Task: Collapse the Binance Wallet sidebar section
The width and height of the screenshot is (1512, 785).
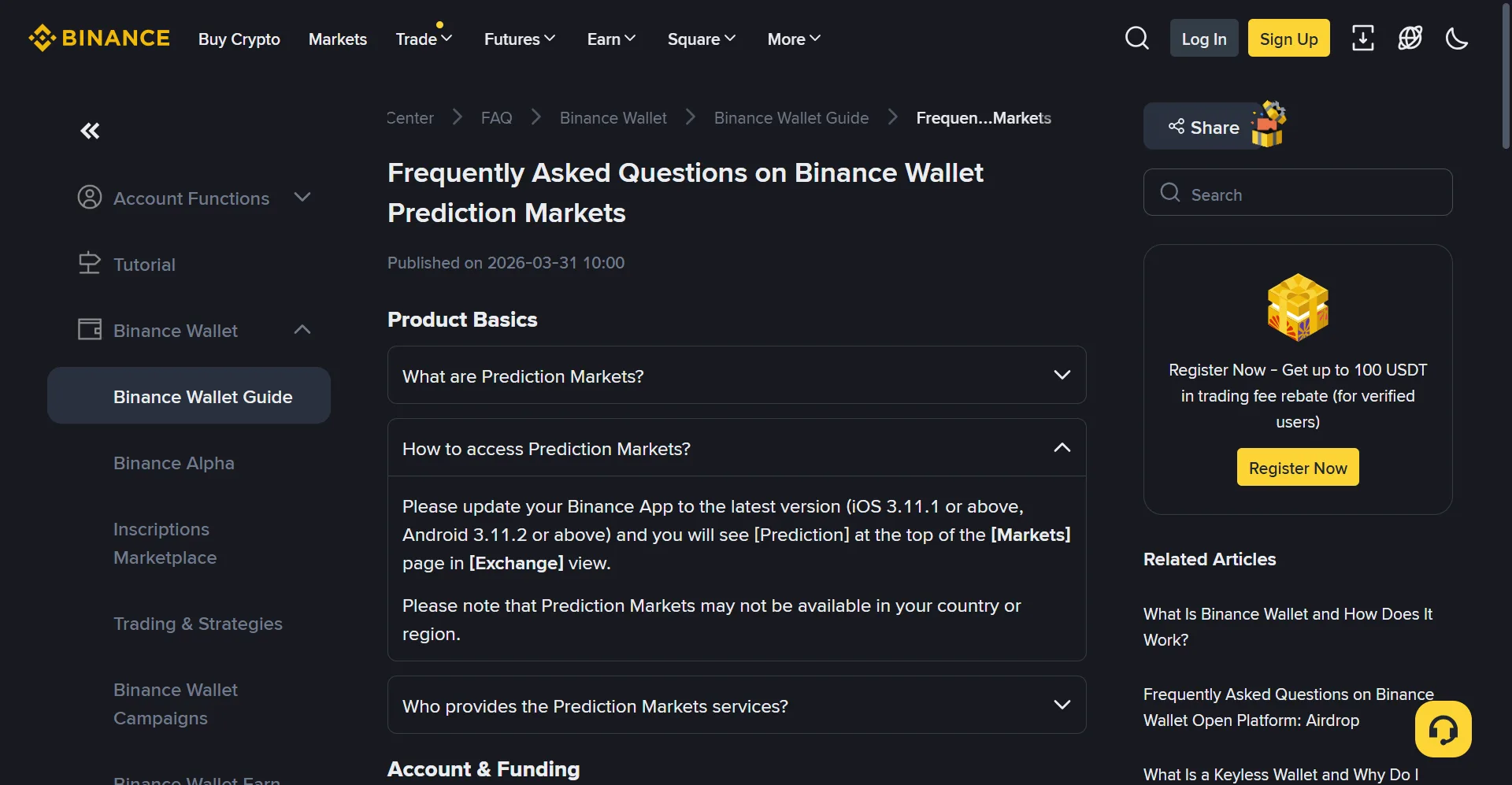Action: coord(302,329)
